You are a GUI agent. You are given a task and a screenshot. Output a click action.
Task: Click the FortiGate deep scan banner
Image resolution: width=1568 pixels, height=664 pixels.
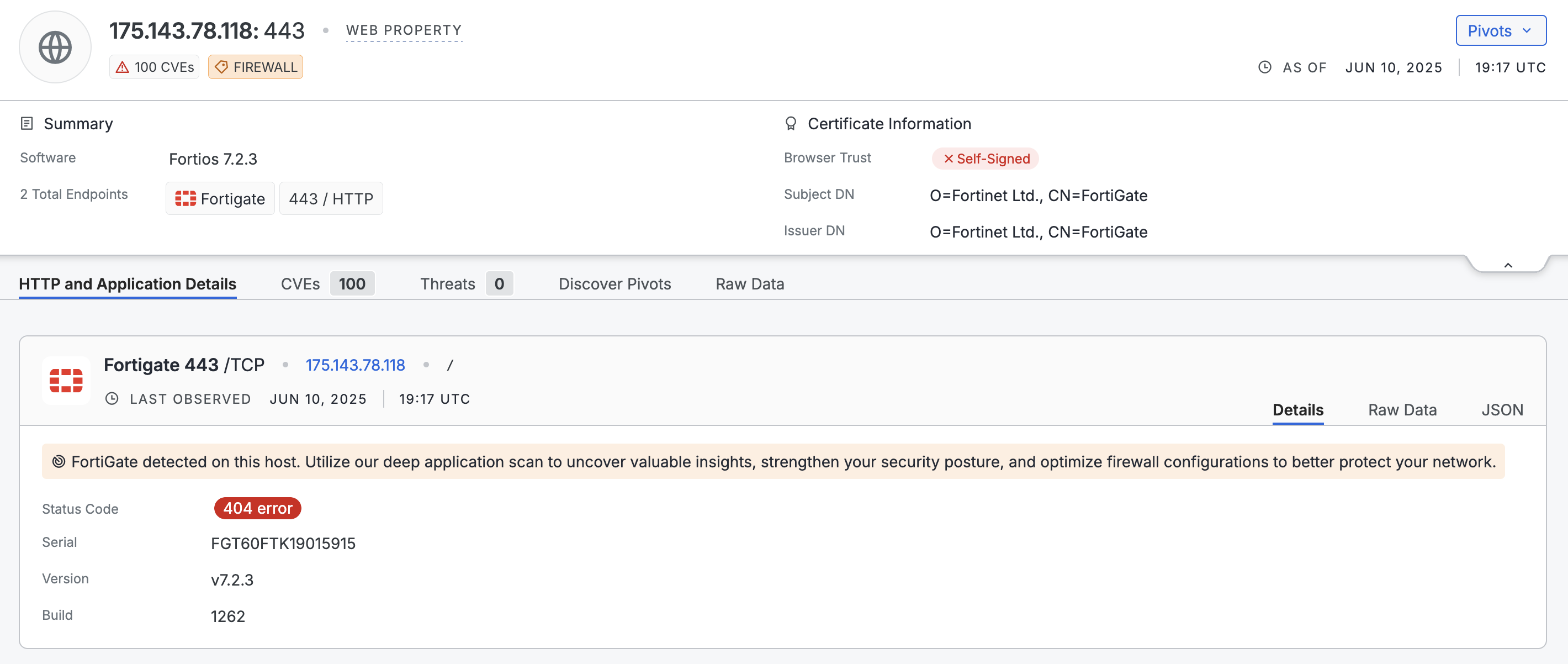(x=773, y=461)
